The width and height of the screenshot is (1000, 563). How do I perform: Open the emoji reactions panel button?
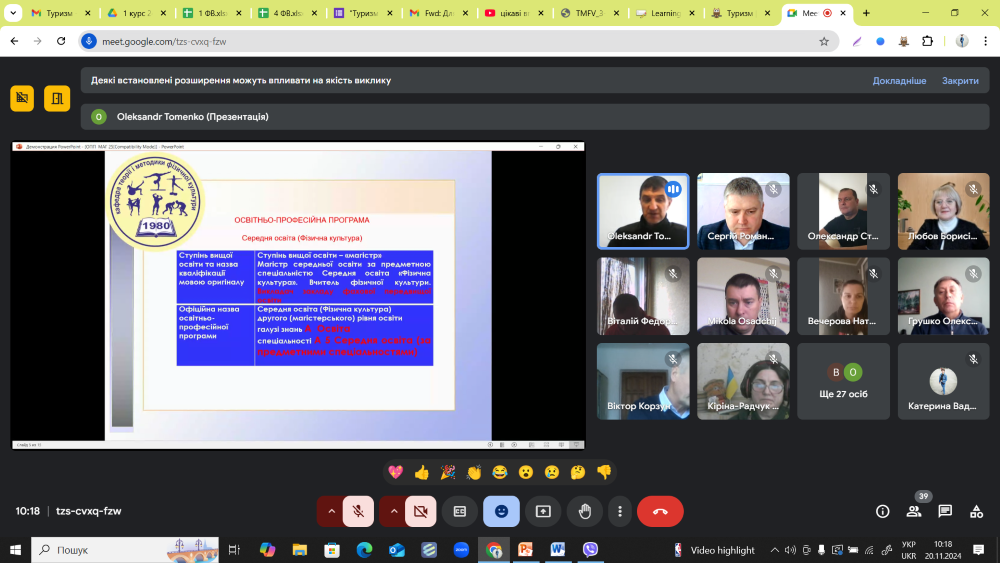pos(501,511)
